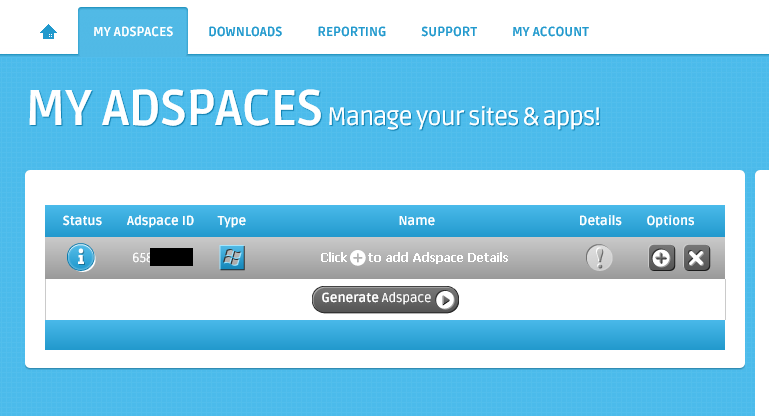Viewport: 769px width, 416px height.
Task: Click the Type column header
Action: 231,221
